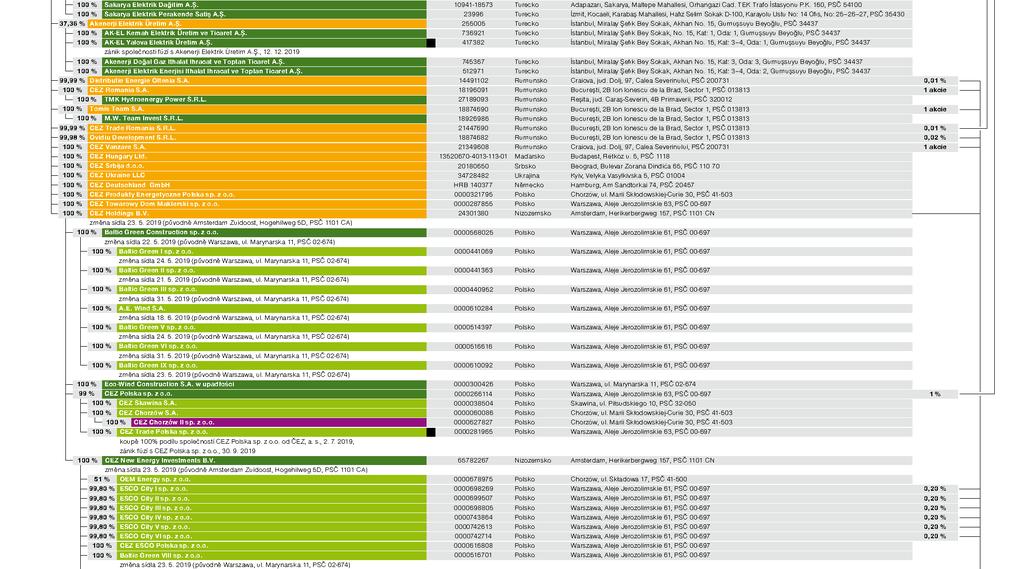1024x569 pixels.
Task: Click the CEZ Polska sp. z o.o. row
Action: click(x=264, y=394)
